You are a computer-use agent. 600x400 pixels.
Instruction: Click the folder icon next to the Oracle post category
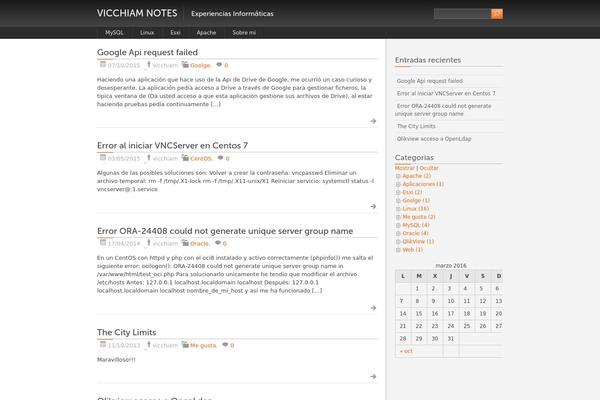tap(185, 243)
